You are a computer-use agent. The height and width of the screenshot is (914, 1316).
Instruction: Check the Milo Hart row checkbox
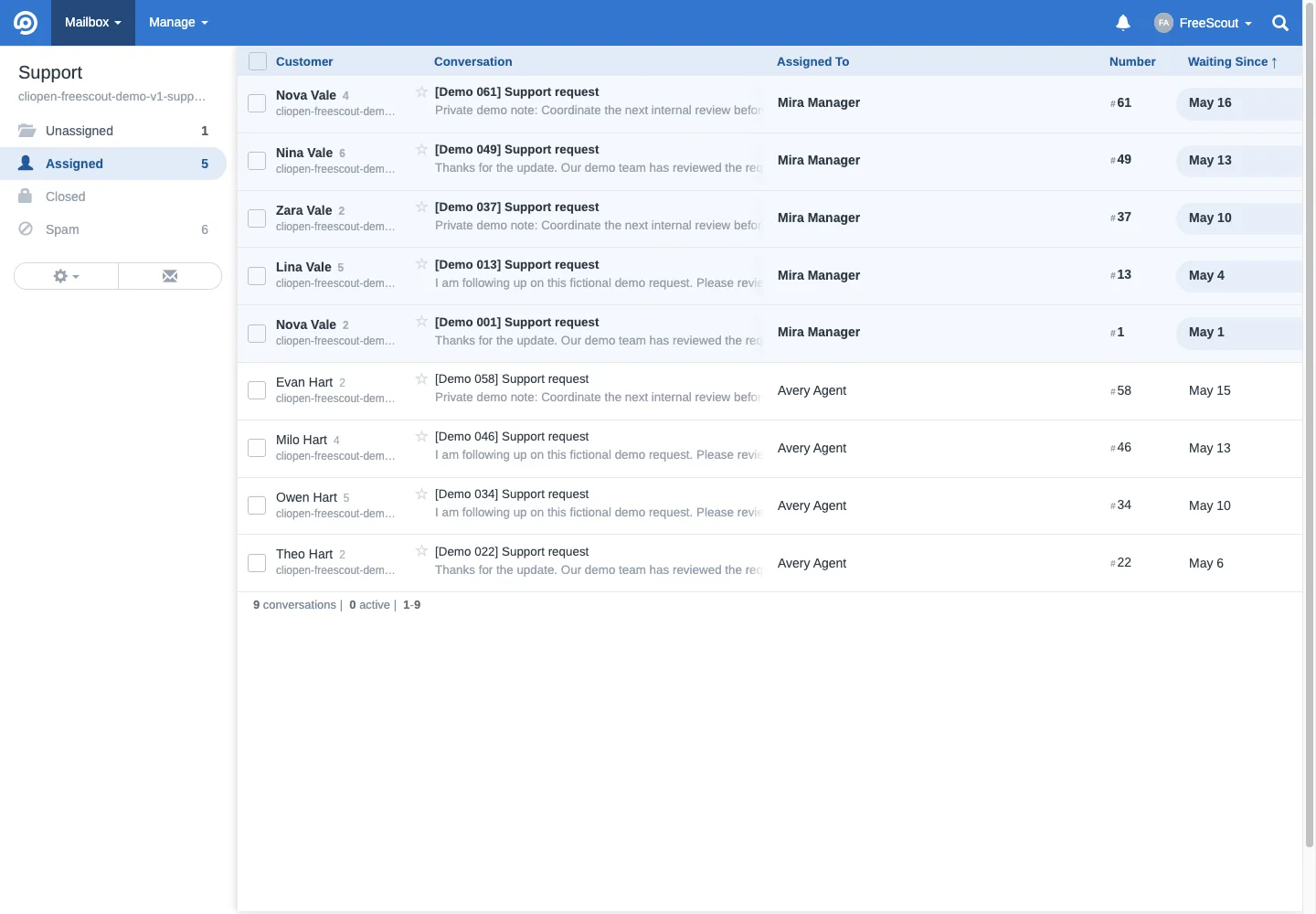[x=257, y=448]
